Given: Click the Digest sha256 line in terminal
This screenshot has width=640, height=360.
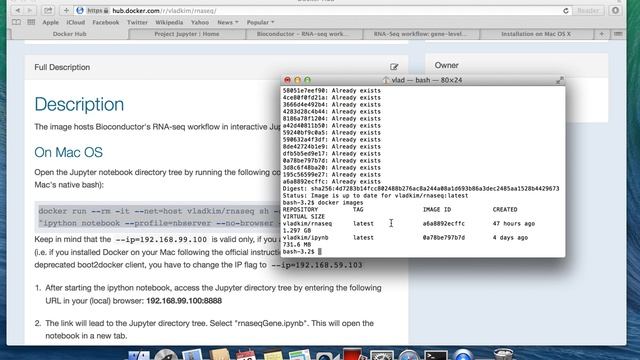Looking at the screenshot, I should (x=421, y=189).
